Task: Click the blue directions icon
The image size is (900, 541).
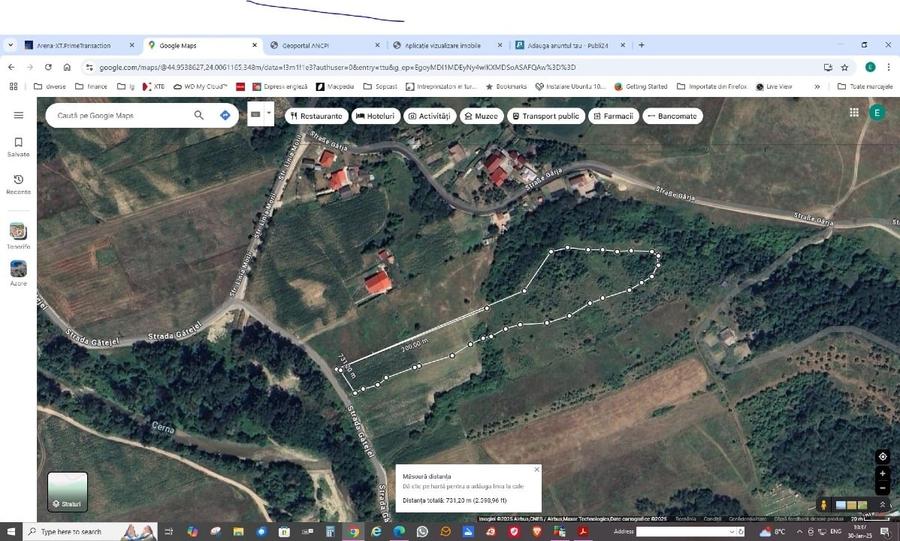Action: [225, 115]
